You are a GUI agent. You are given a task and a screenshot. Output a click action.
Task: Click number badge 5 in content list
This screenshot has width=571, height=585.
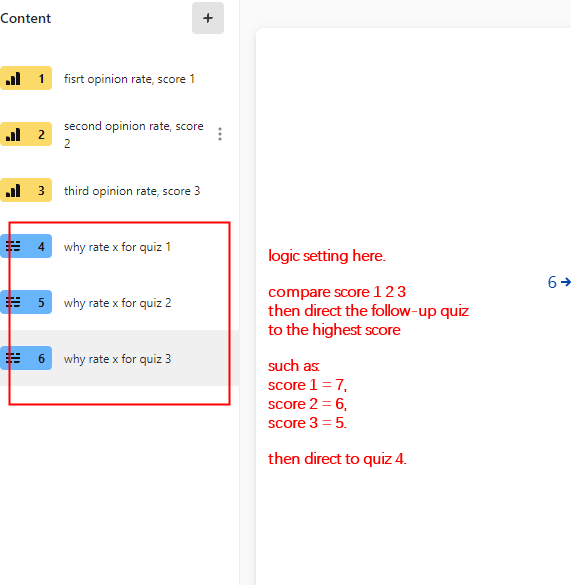41,303
